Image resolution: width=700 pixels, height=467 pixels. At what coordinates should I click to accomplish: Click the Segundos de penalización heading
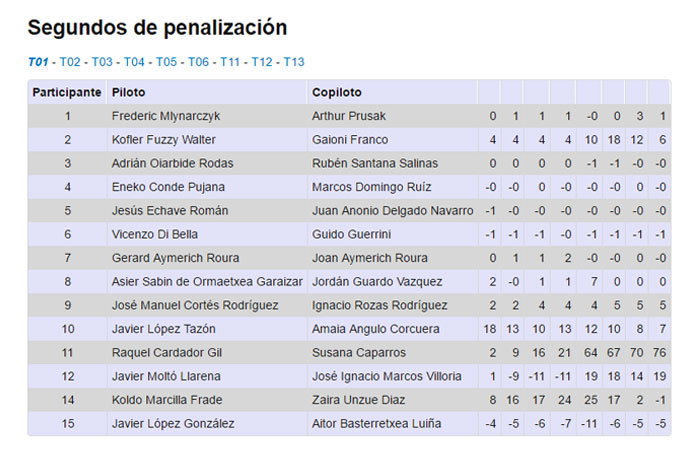[x=157, y=28]
